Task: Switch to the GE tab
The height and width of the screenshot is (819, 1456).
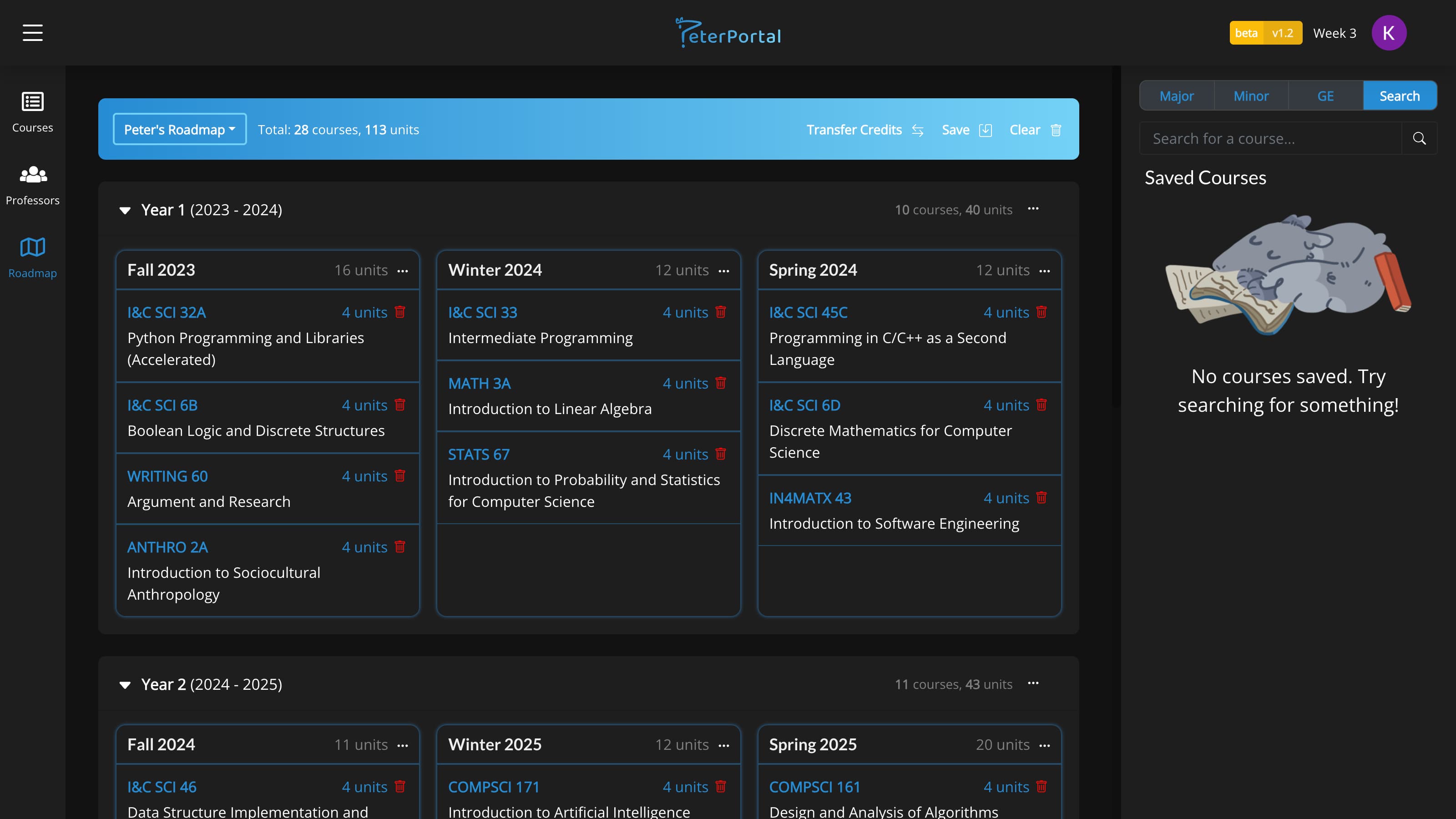Action: pyautogui.click(x=1325, y=96)
